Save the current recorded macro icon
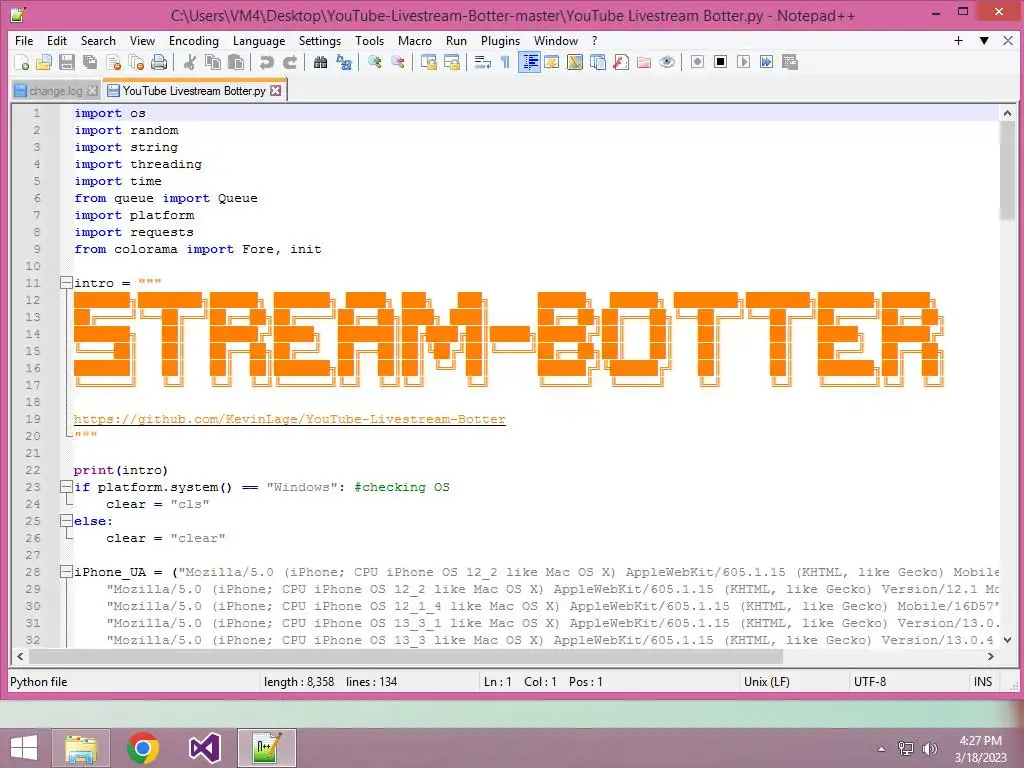This screenshot has height=768, width=1024. point(790,62)
